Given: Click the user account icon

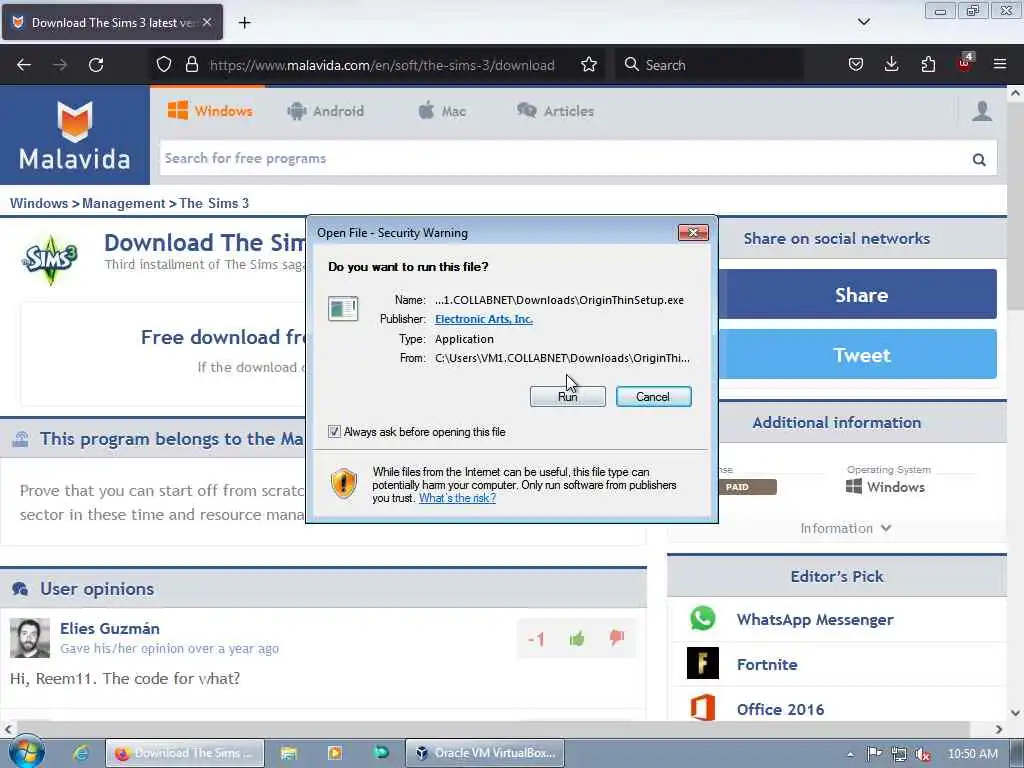Looking at the screenshot, I should click(x=982, y=111).
